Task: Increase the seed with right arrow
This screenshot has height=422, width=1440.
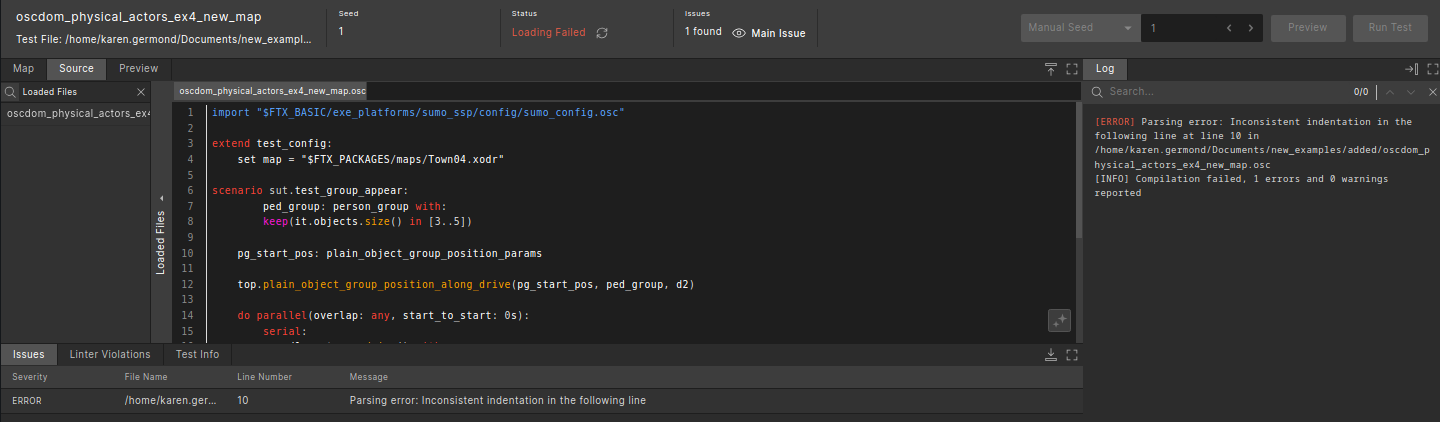Action: pyautogui.click(x=1250, y=28)
